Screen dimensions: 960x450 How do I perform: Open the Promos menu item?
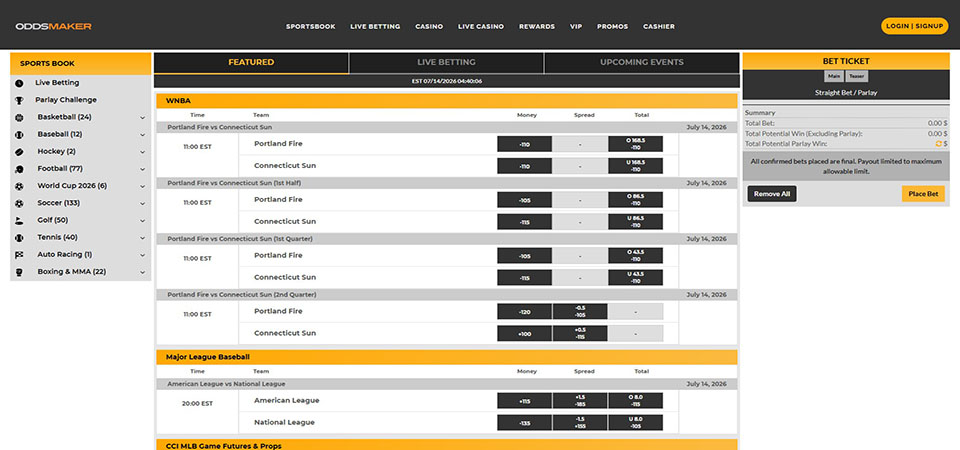tap(612, 26)
